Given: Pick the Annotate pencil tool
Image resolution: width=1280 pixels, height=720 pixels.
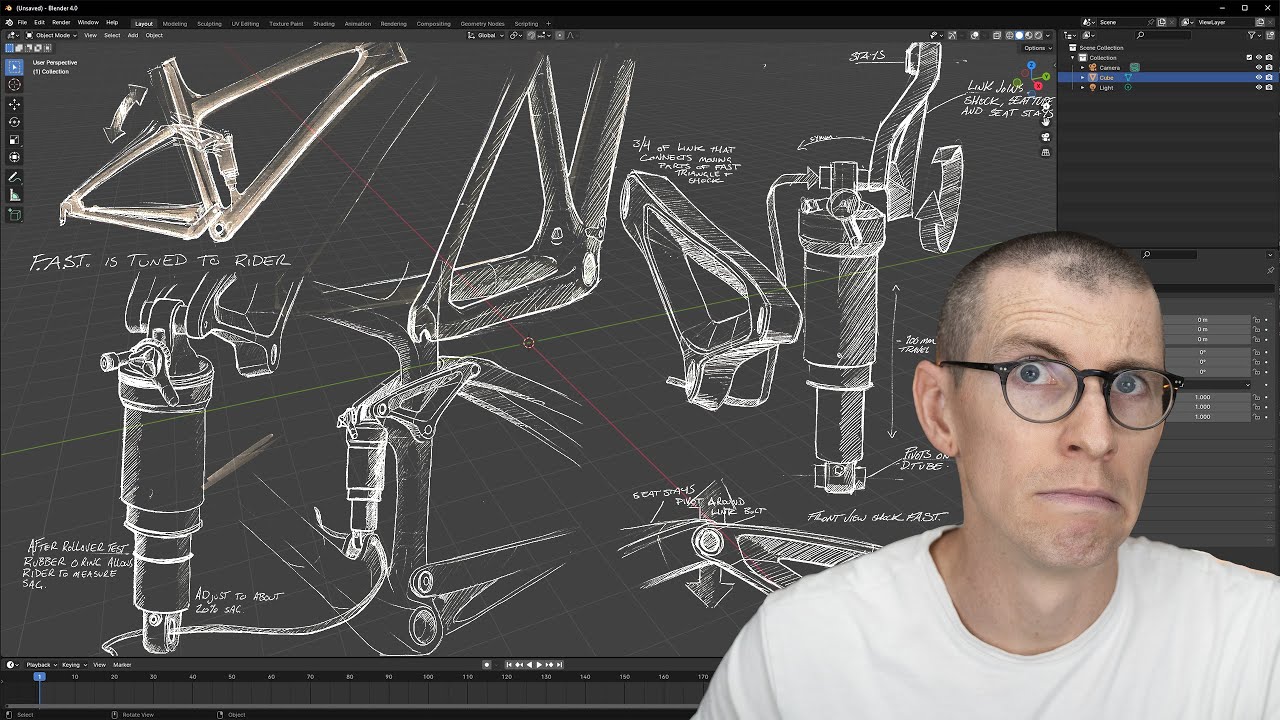Looking at the screenshot, I should pyautogui.click(x=14, y=177).
